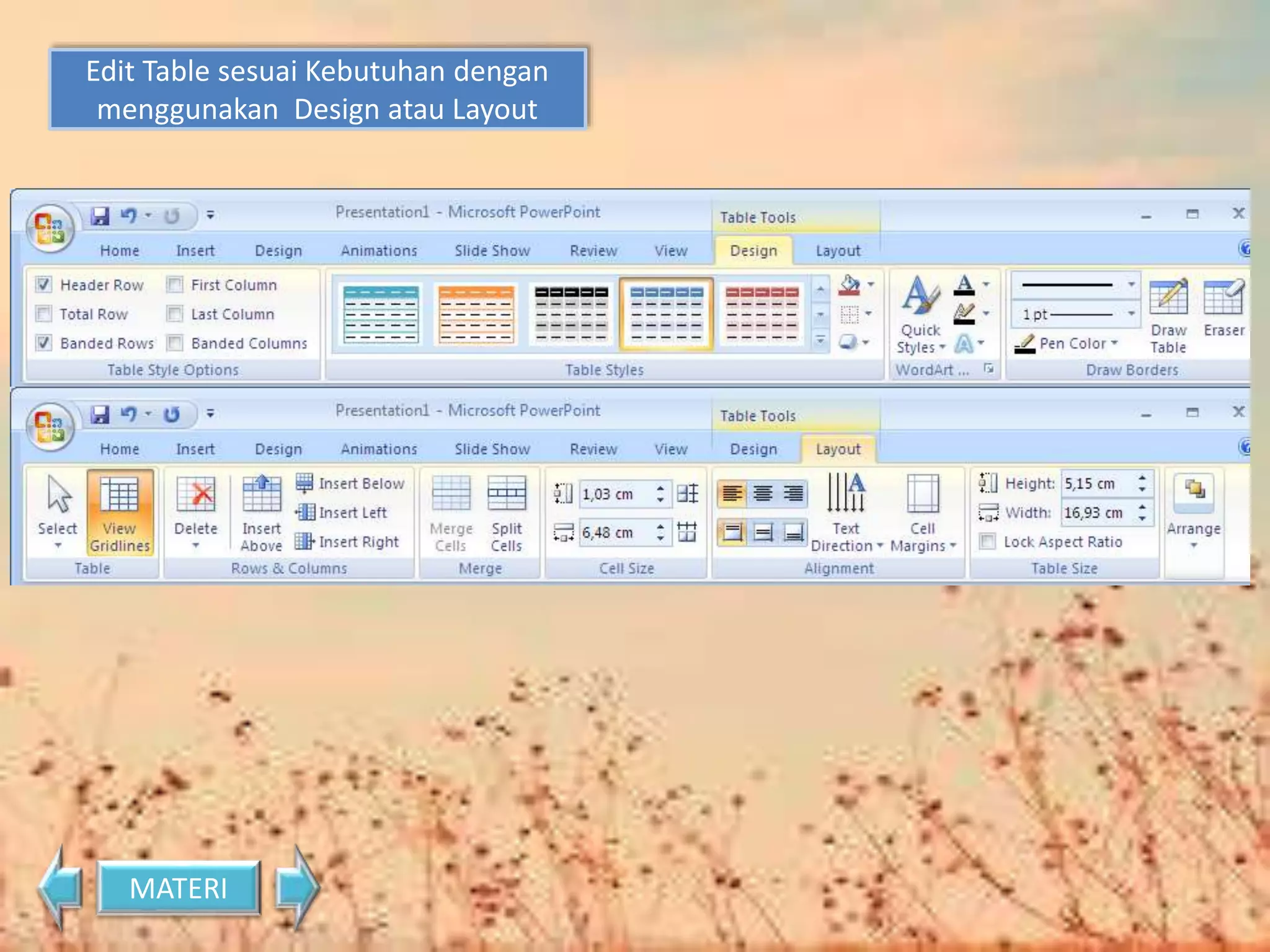This screenshot has width=1270, height=952.
Task: Expand the Table Styles gallery More arrow
Action: (820, 340)
